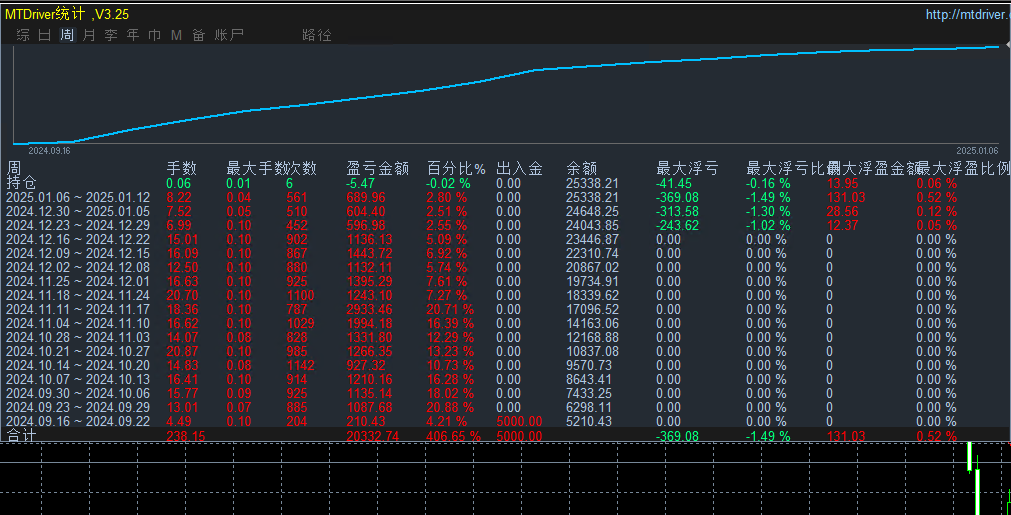Select the 币 symbol tab
1011x515 pixels.
pyautogui.click(x=154, y=35)
